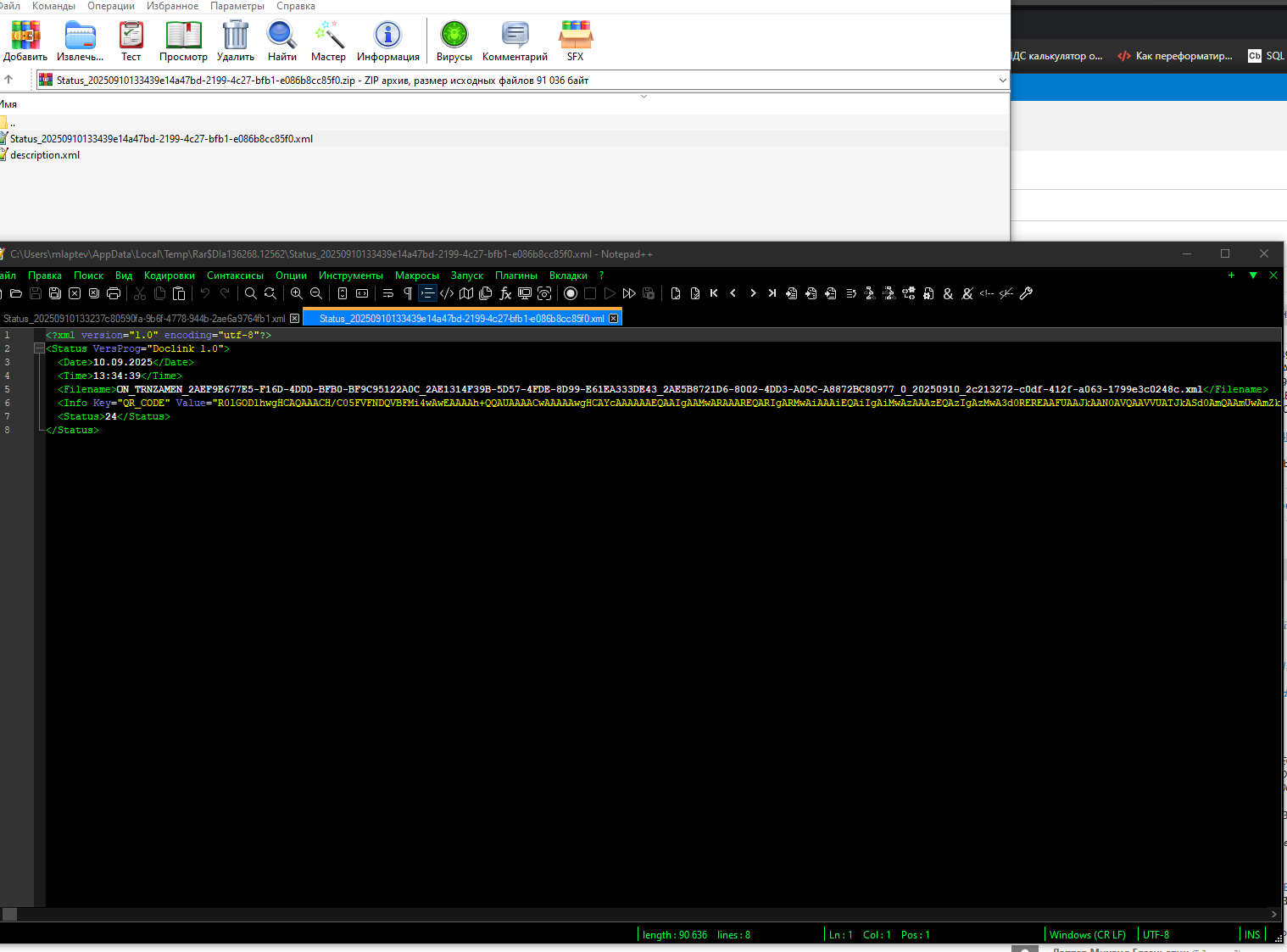1287x952 pixels.
Task: Click WinRAR Find (Найти) toolbar icon
Action: [x=282, y=41]
